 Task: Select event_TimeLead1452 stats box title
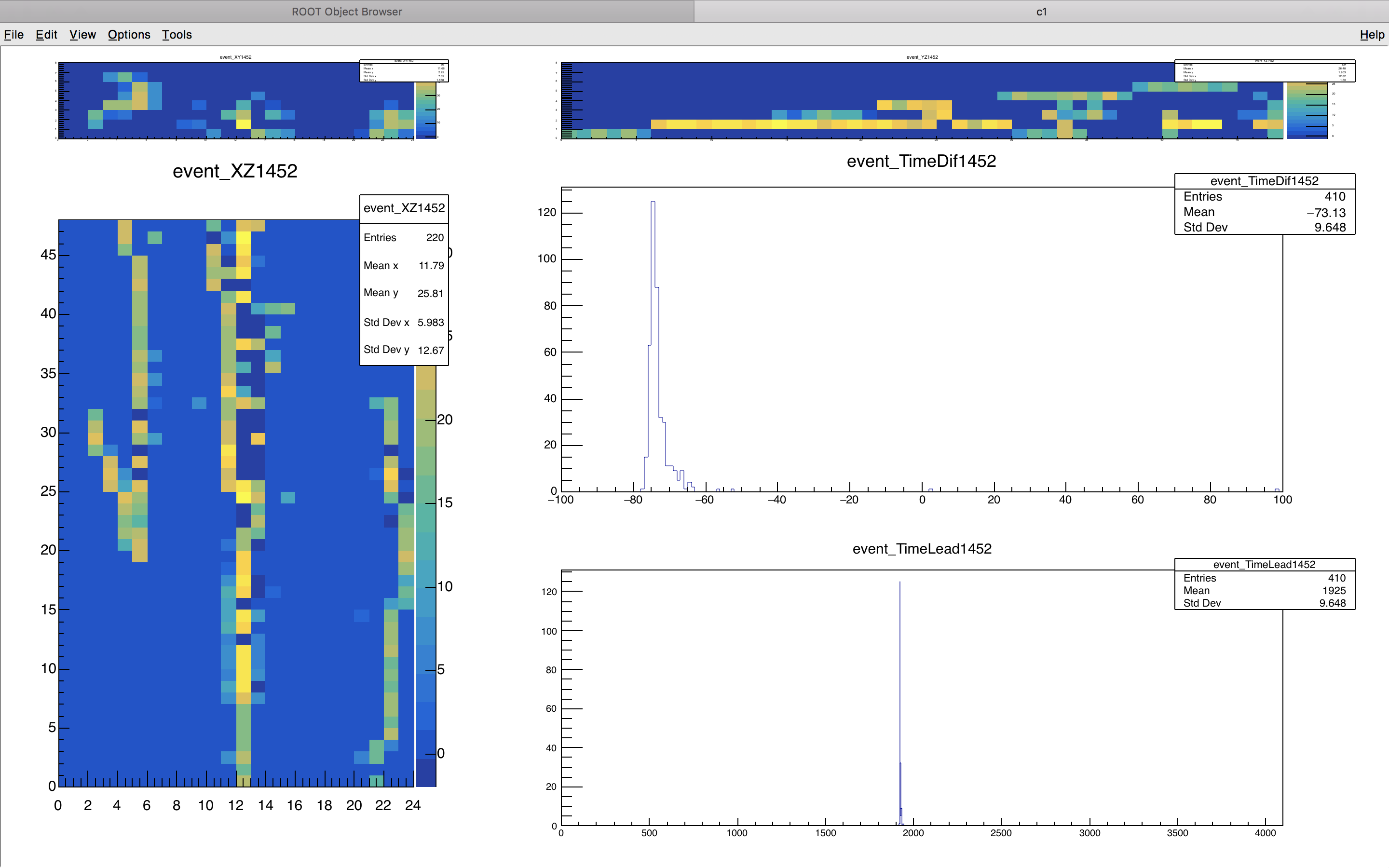[x=1265, y=564]
